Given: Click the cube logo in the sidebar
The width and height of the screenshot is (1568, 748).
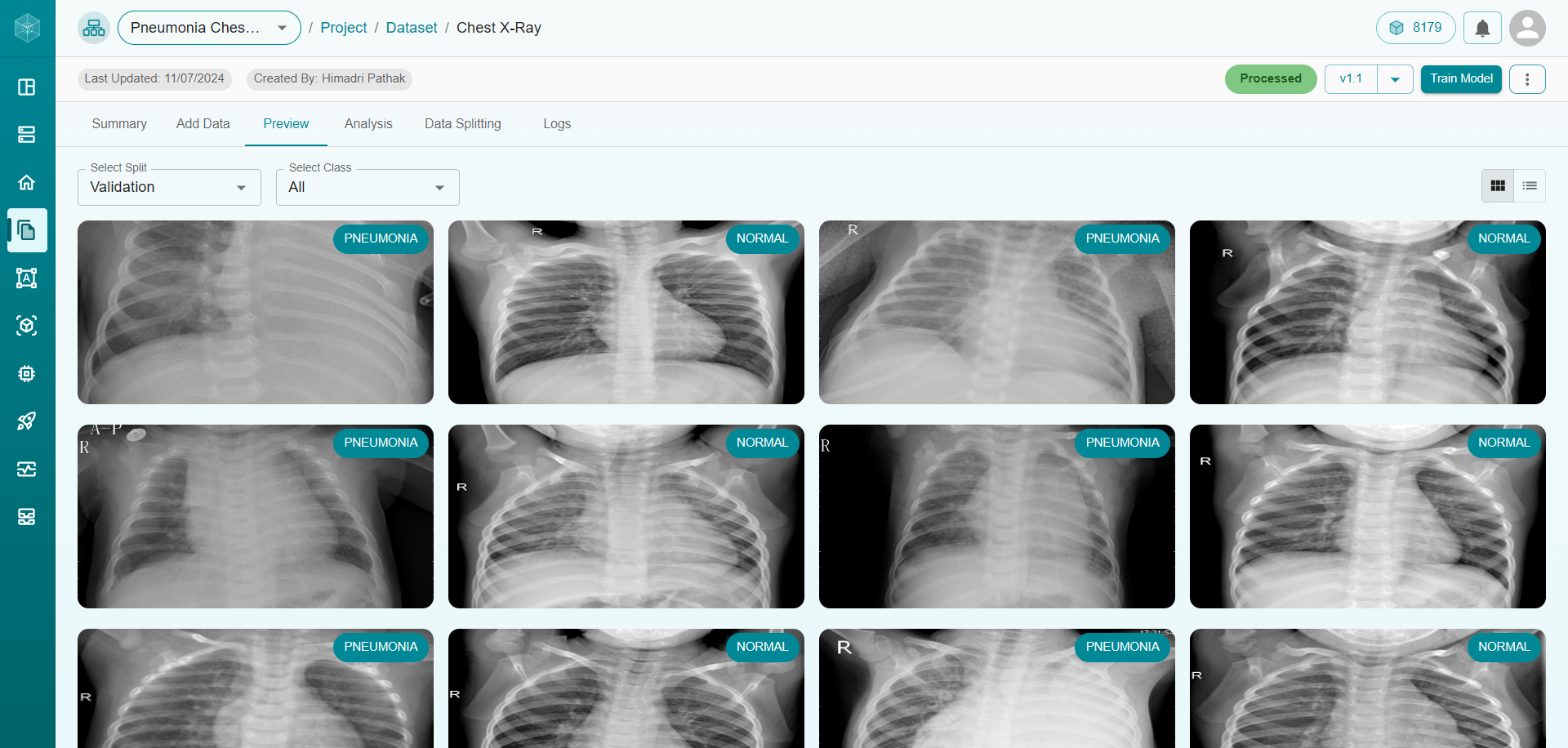Looking at the screenshot, I should 27,28.
